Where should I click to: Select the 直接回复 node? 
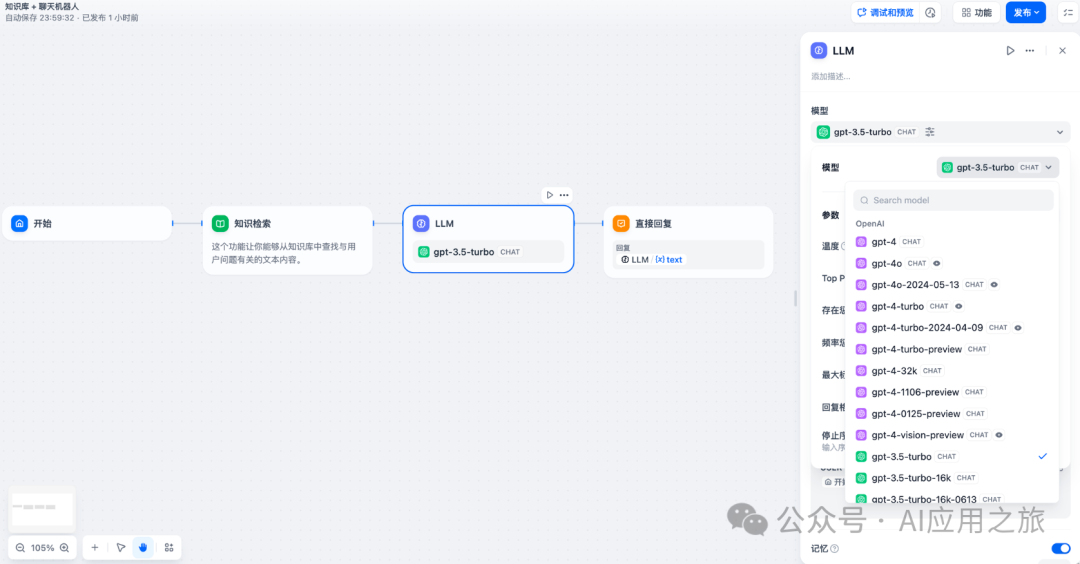tap(688, 242)
